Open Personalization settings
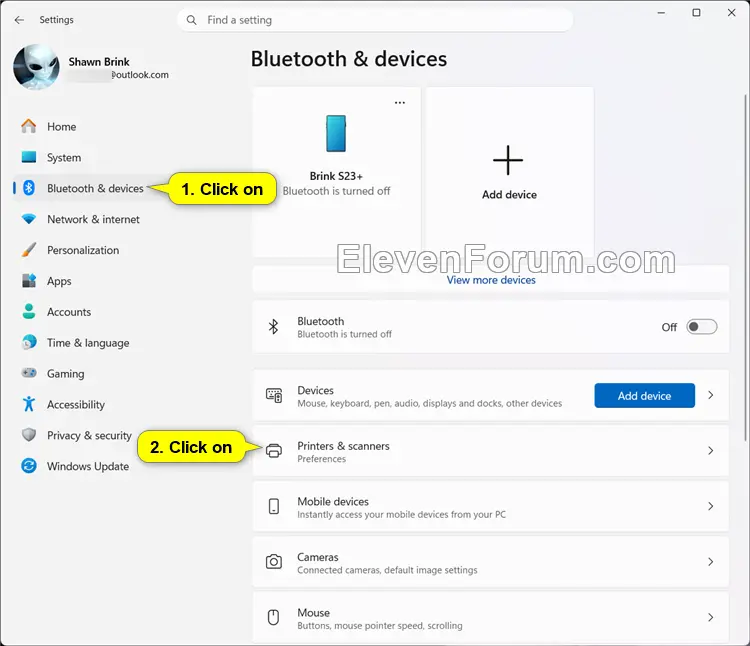Viewport: 750px width, 646px height. tap(83, 250)
